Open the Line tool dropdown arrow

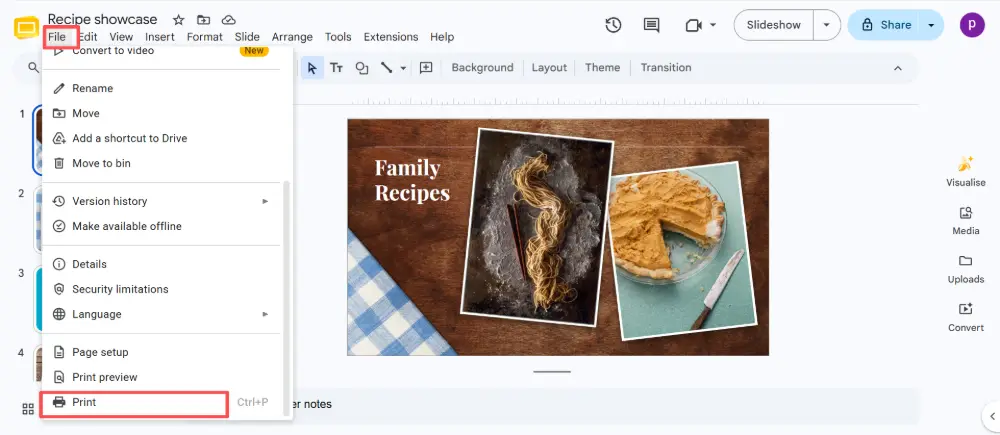point(403,68)
